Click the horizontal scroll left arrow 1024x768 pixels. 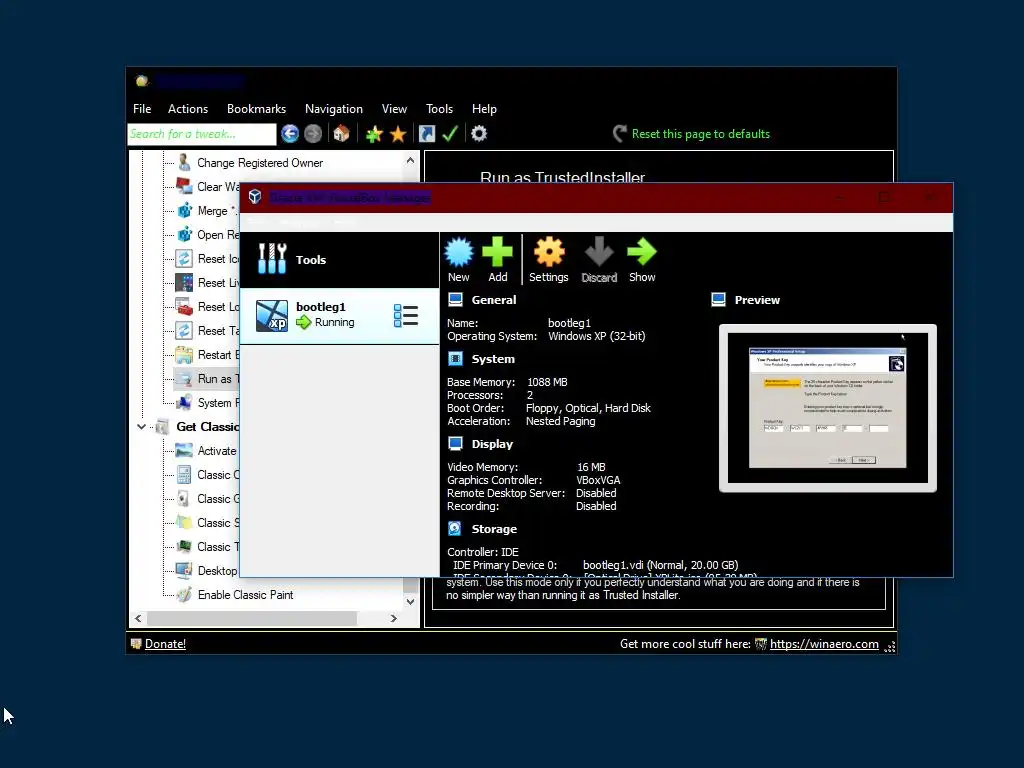point(138,618)
